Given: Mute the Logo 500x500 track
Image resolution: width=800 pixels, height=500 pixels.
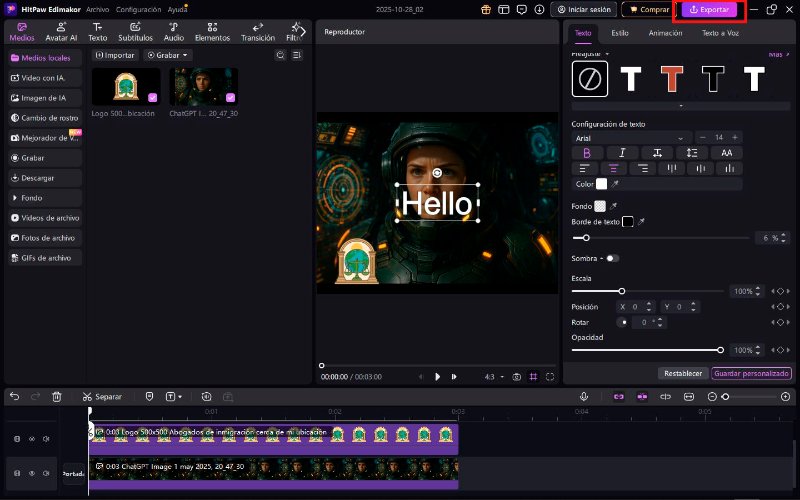Looking at the screenshot, I should pos(46,439).
